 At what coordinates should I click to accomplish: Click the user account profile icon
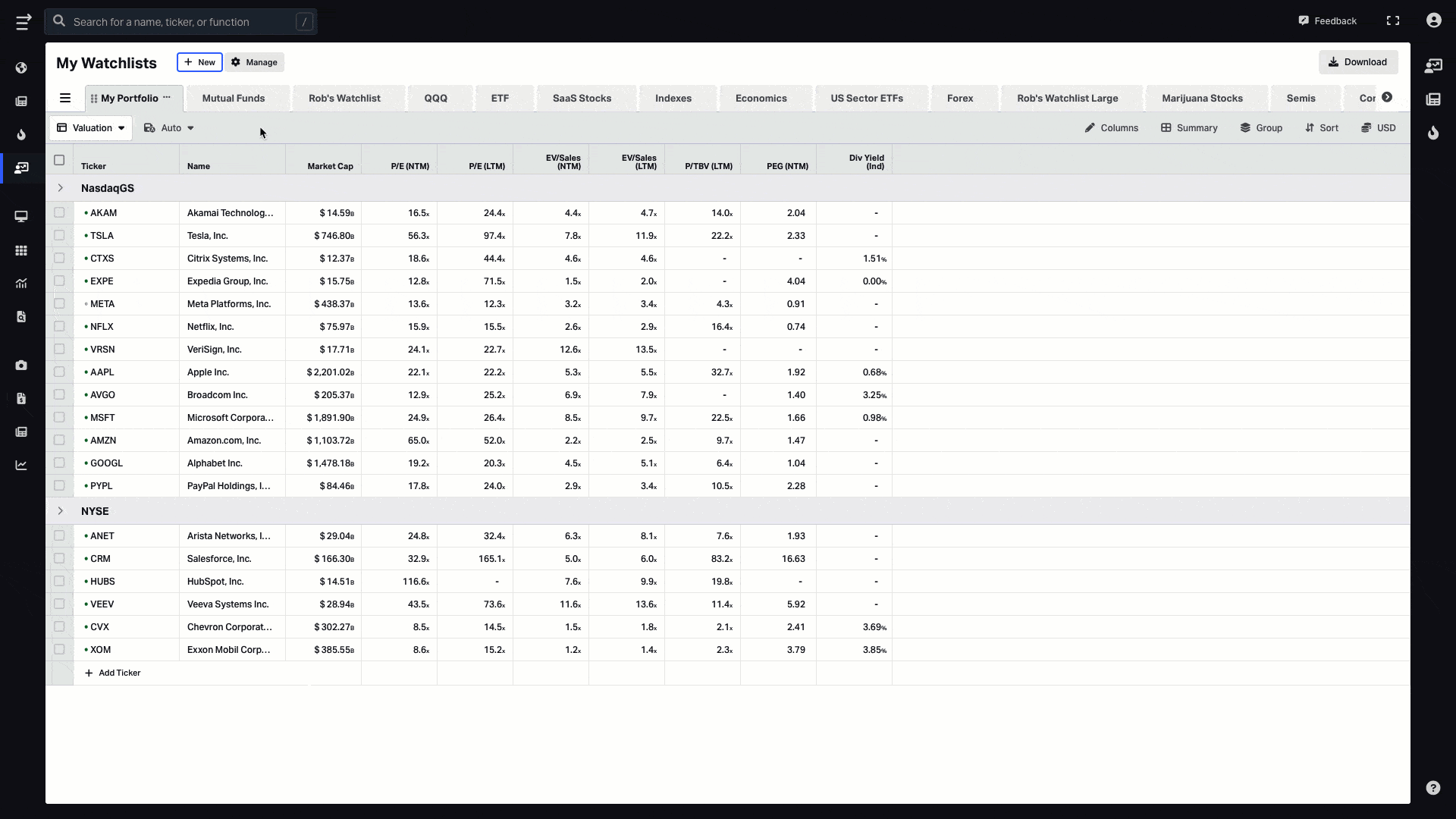click(1433, 20)
